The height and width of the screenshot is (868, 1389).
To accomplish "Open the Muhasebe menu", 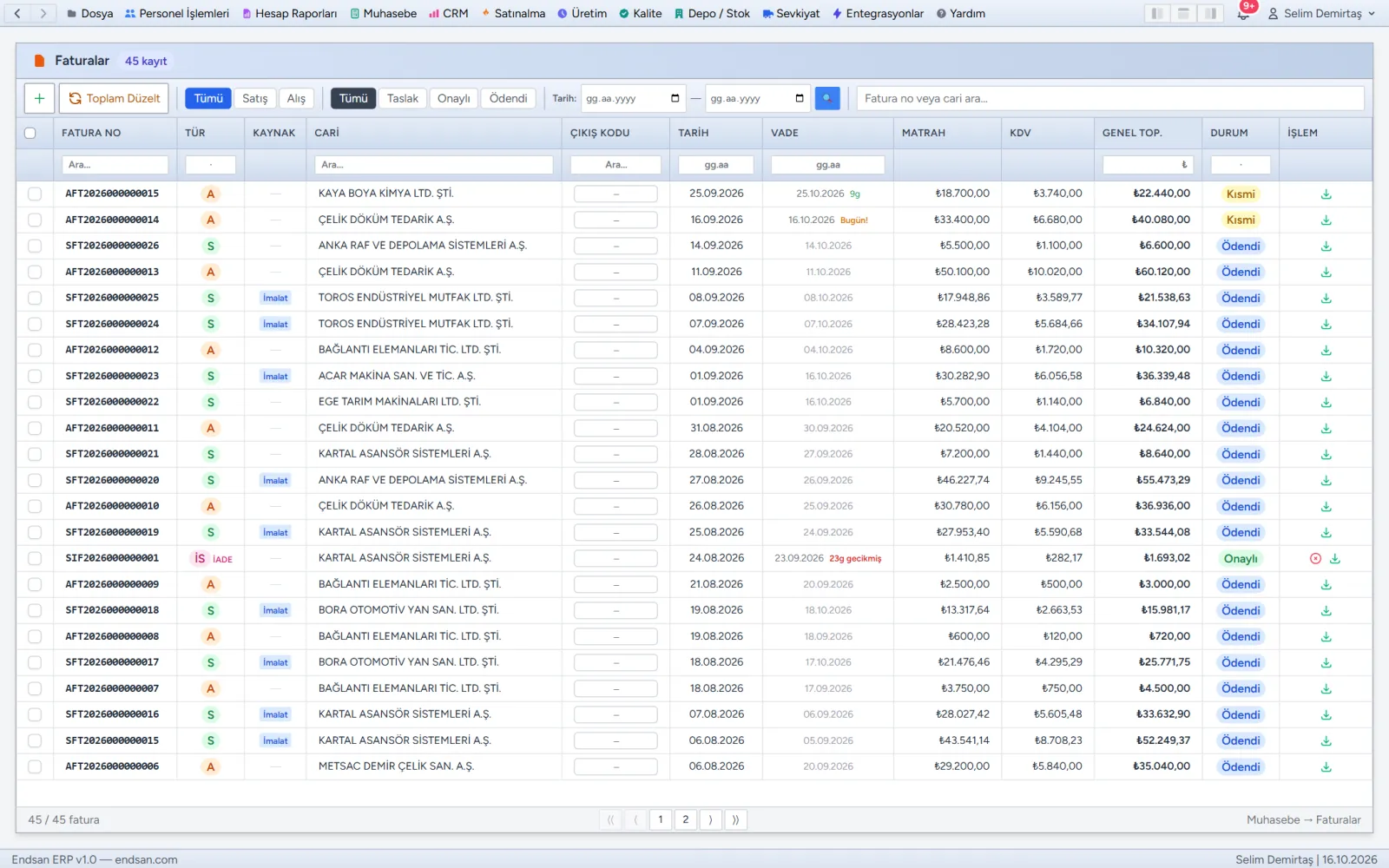I will coord(384,14).
